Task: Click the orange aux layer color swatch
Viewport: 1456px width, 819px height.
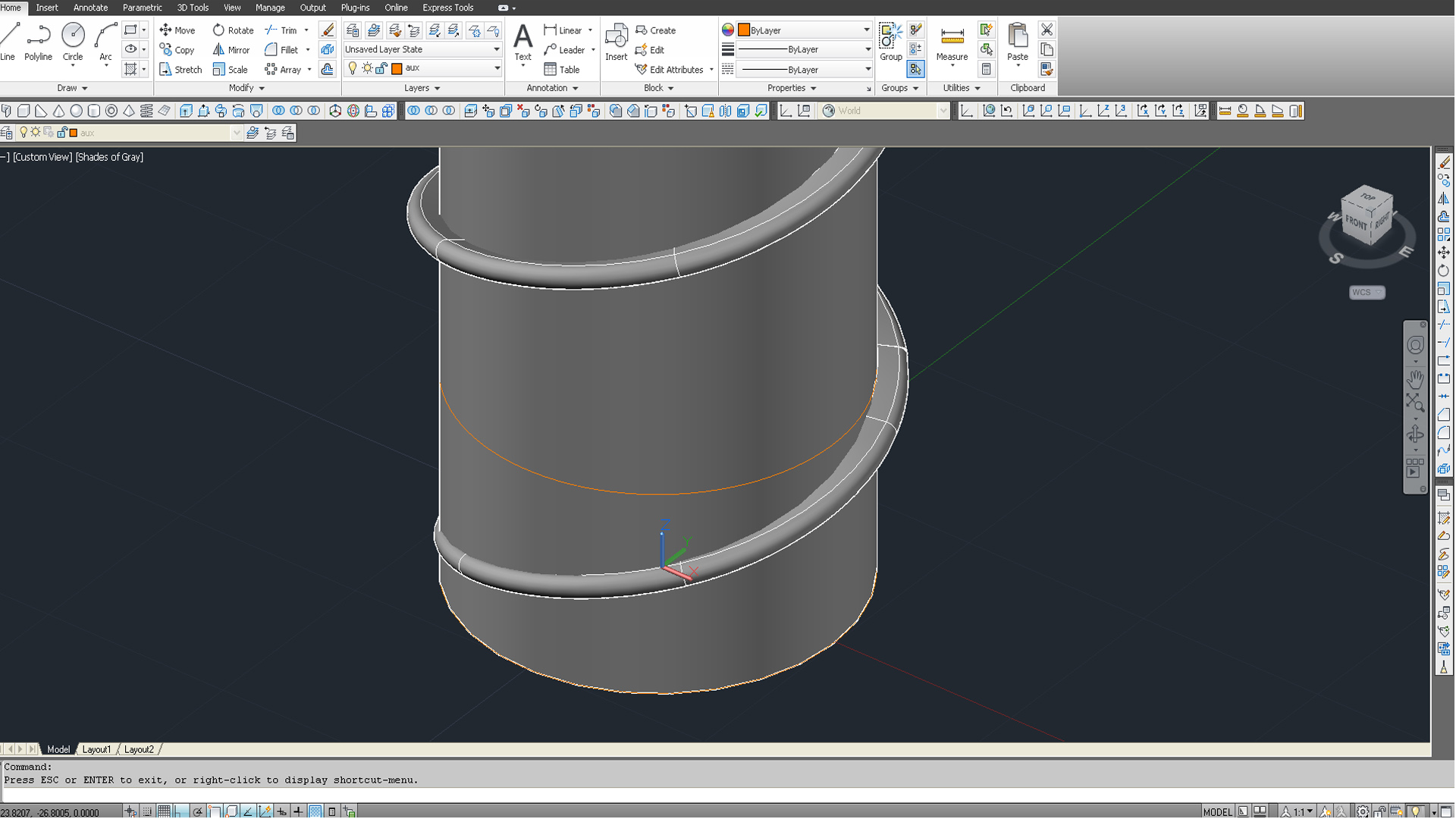Action: (397, 68)
